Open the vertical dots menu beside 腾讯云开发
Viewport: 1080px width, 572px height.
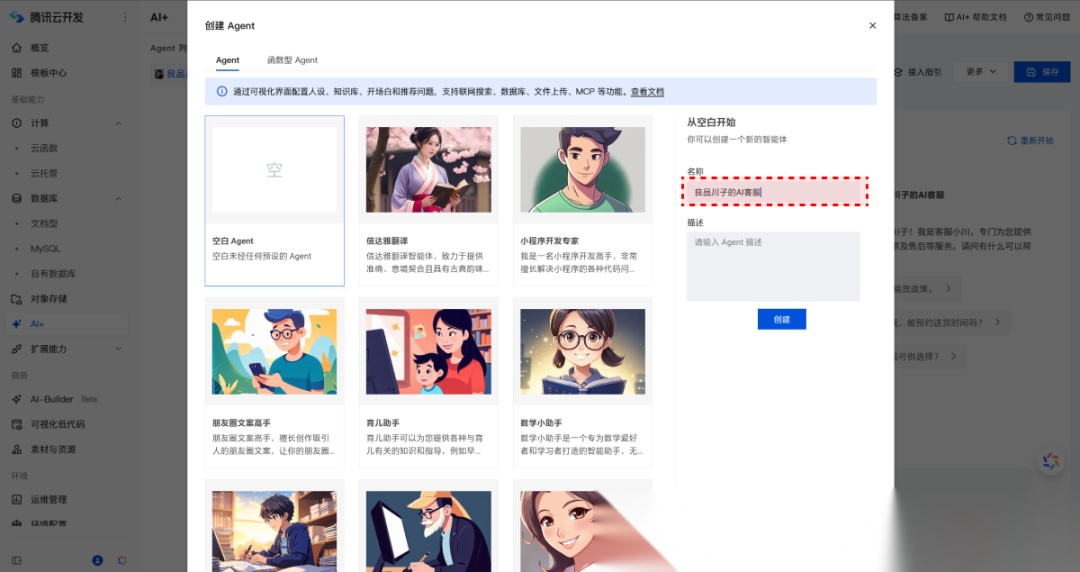(x=125, y=17)
